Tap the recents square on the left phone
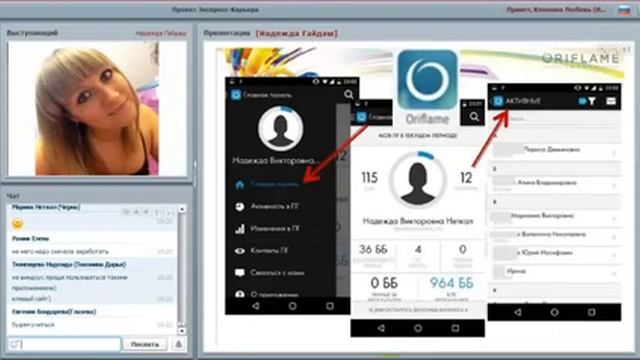The height and width of the screenshot is (360, 640). pos(329,306)
